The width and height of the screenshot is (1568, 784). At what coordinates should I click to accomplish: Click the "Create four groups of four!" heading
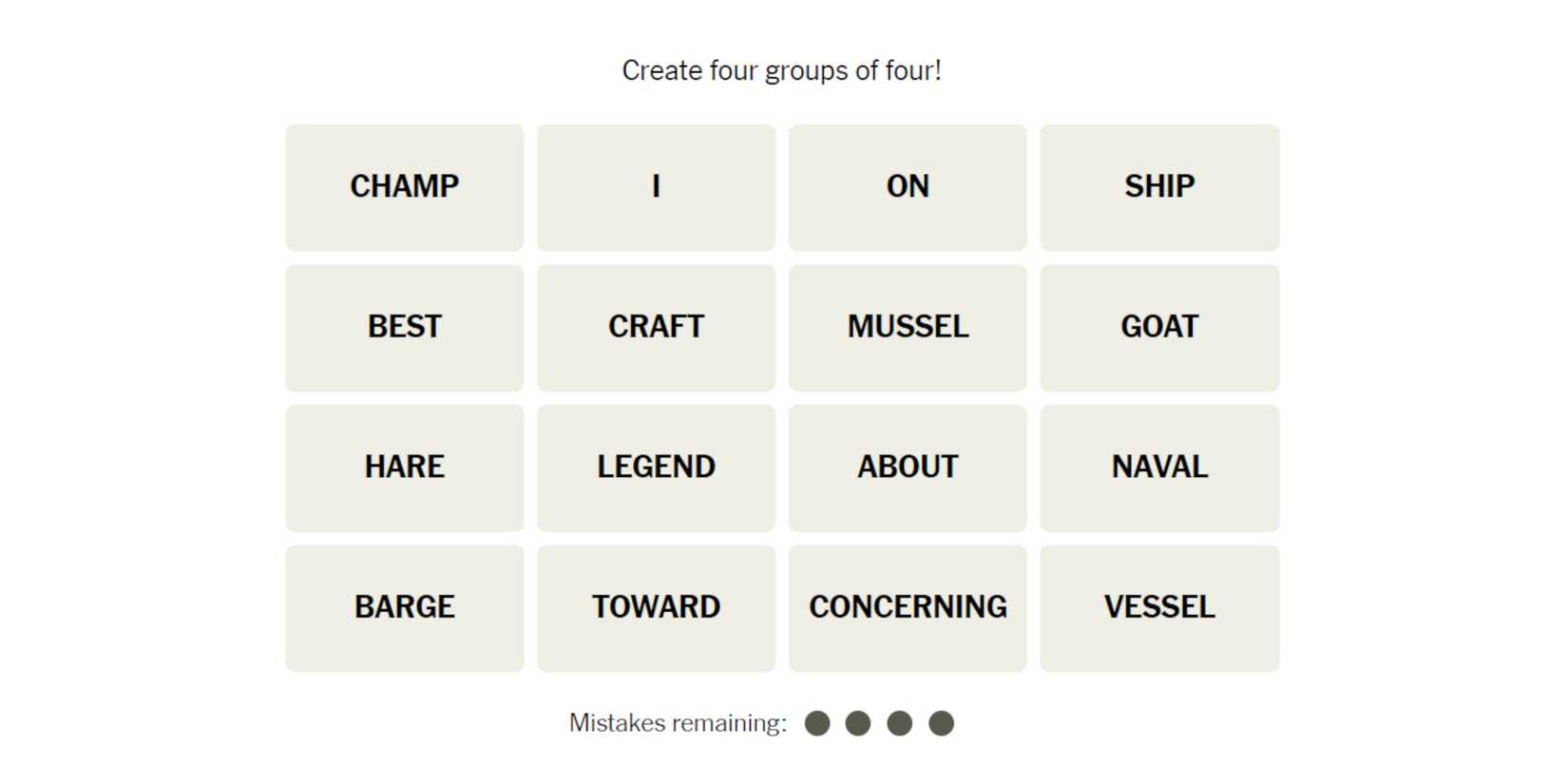781,71
